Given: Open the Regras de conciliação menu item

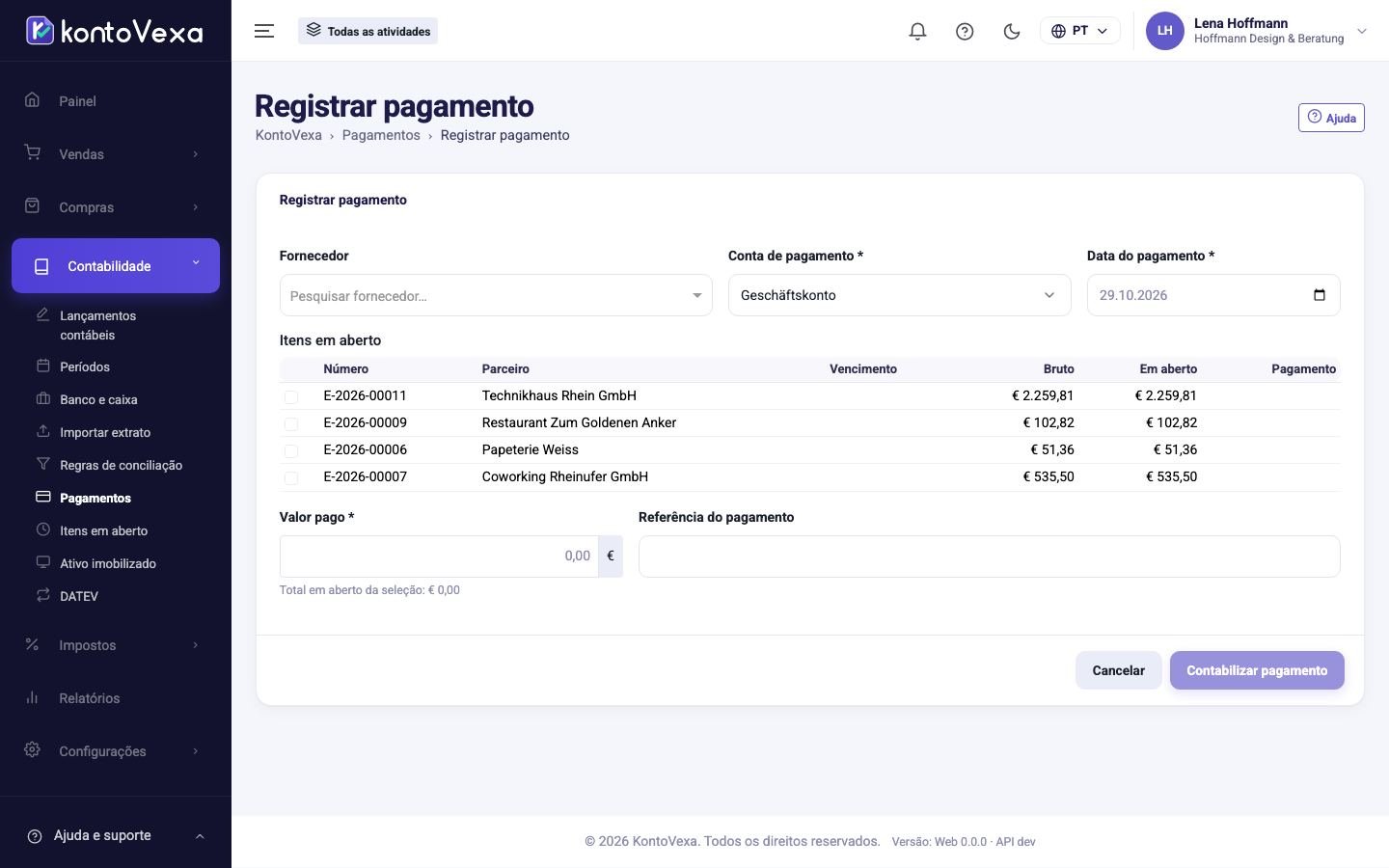Looking at the screenshot, I should pyautogui.click(x=121, y=465).
